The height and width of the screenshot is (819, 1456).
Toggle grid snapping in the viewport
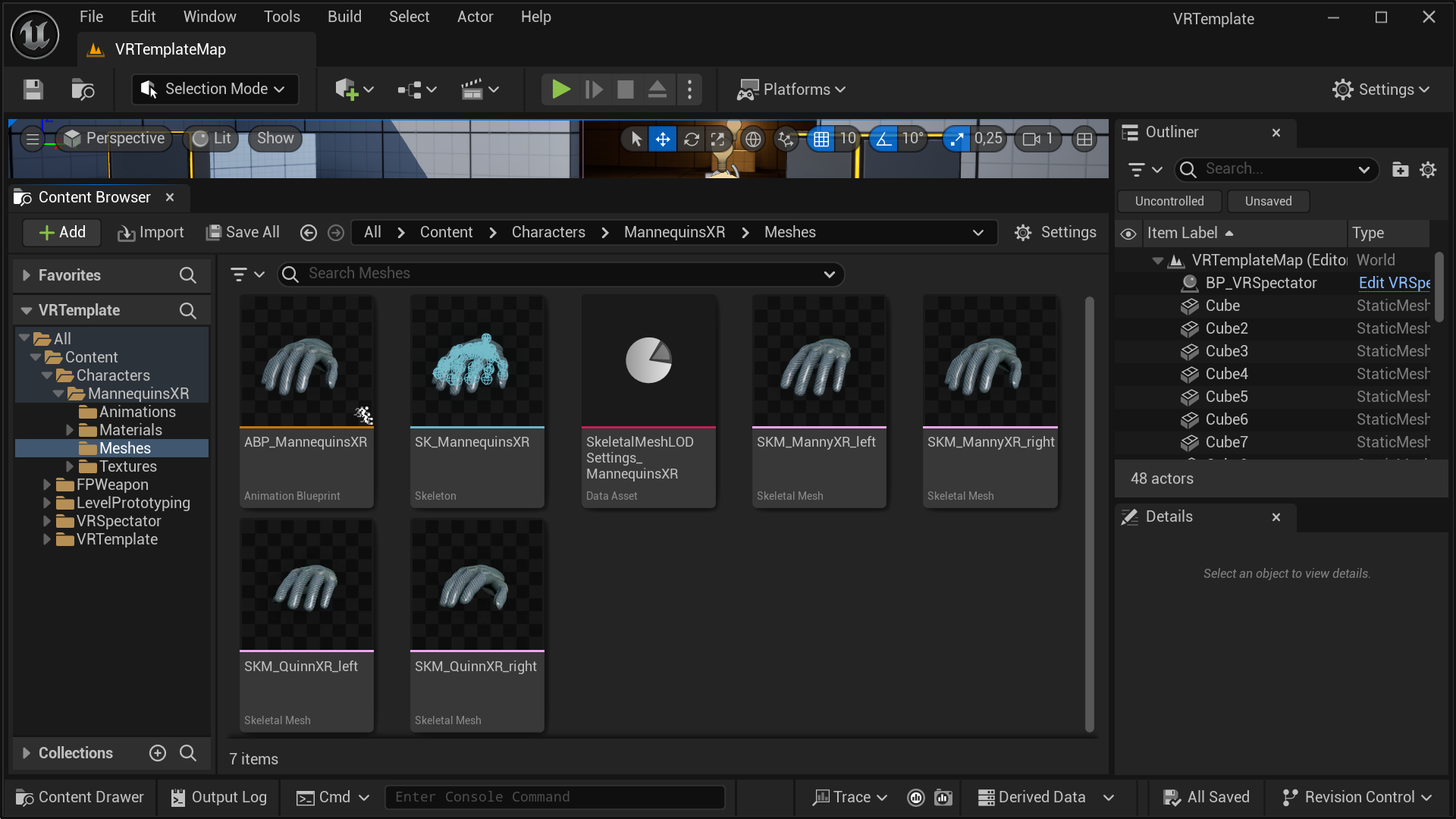click(821, 139)
